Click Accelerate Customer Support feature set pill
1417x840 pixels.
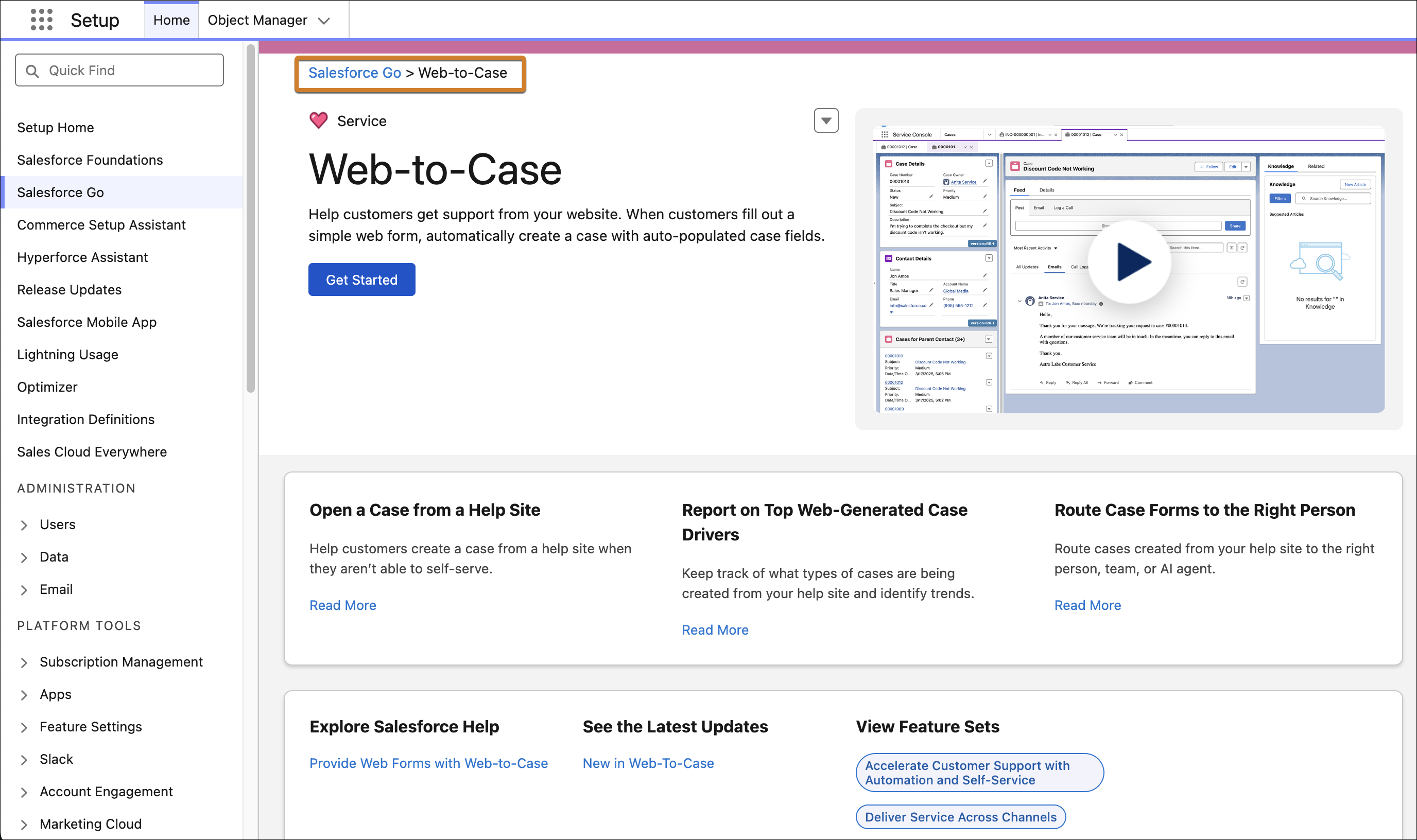click(980, 773)
